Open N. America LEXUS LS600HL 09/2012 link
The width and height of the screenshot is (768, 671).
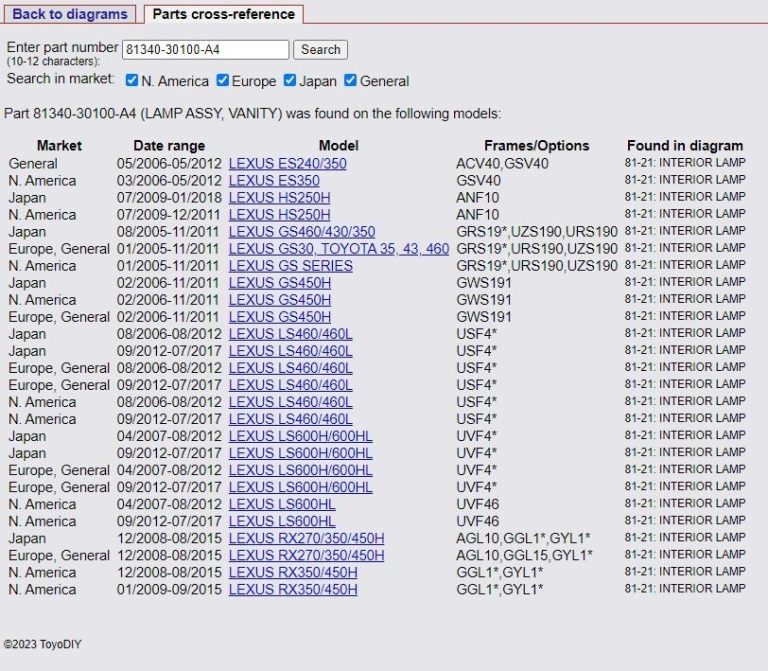pos(282,522)
